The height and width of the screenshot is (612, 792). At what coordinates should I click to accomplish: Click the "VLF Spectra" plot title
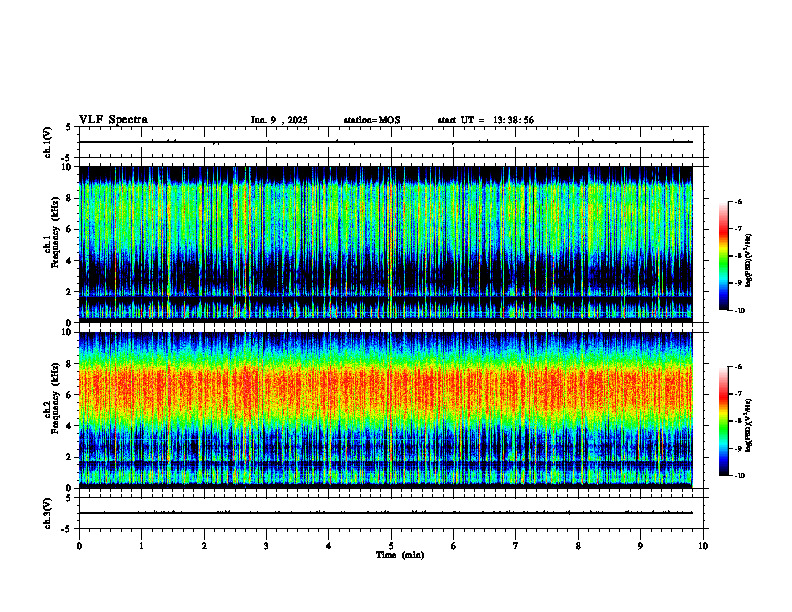pos(113,120)
